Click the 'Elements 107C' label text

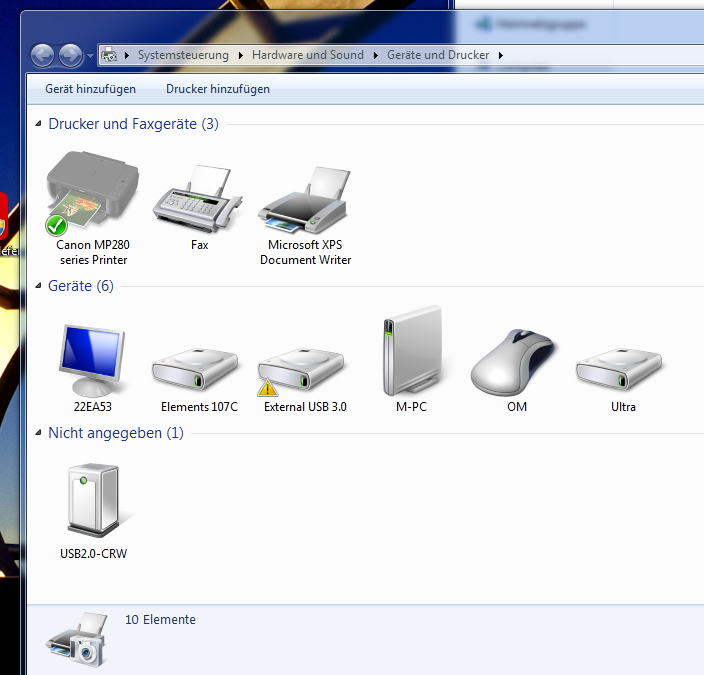199,407
